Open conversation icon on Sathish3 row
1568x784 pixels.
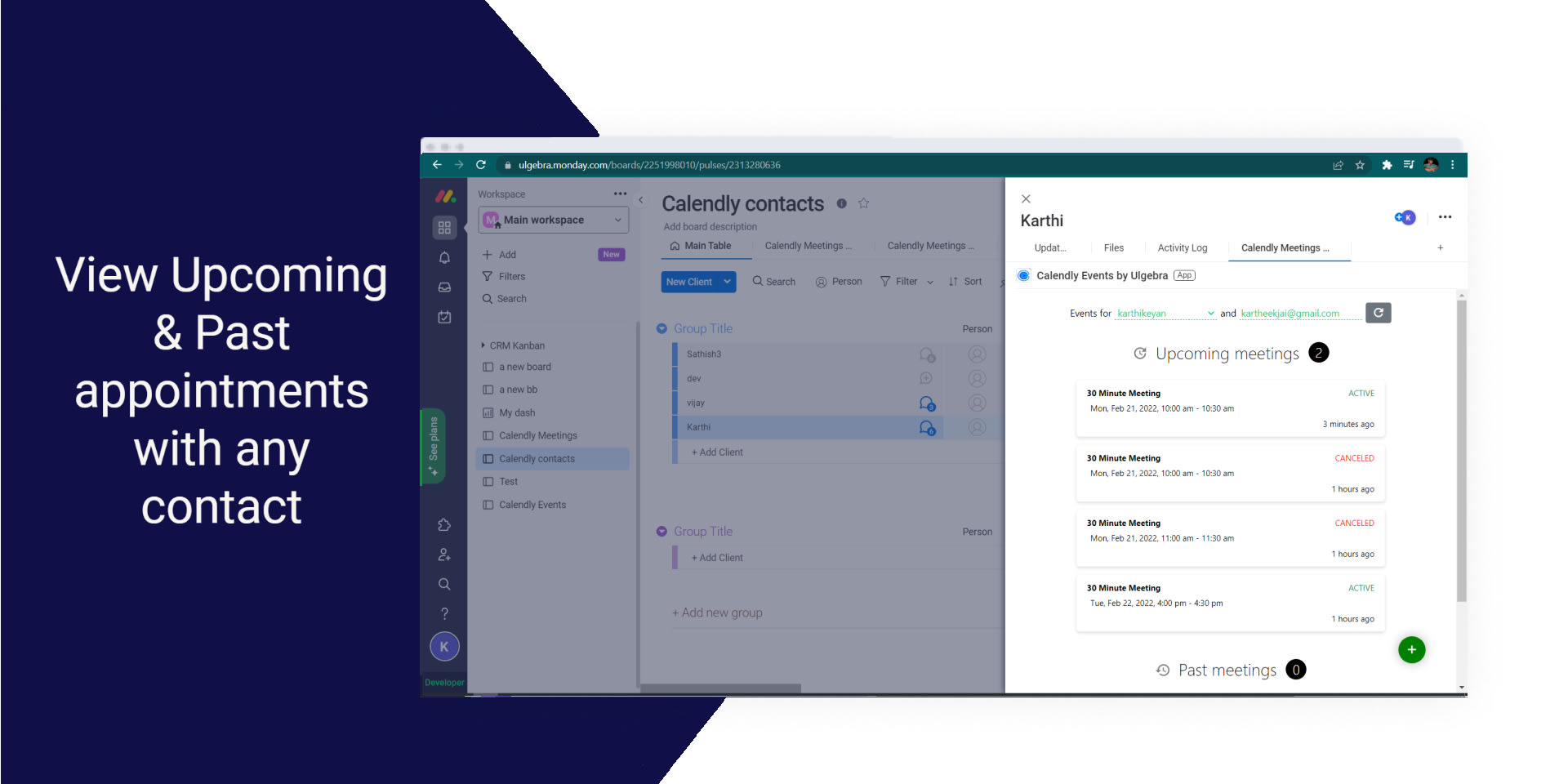pos(927,354)
